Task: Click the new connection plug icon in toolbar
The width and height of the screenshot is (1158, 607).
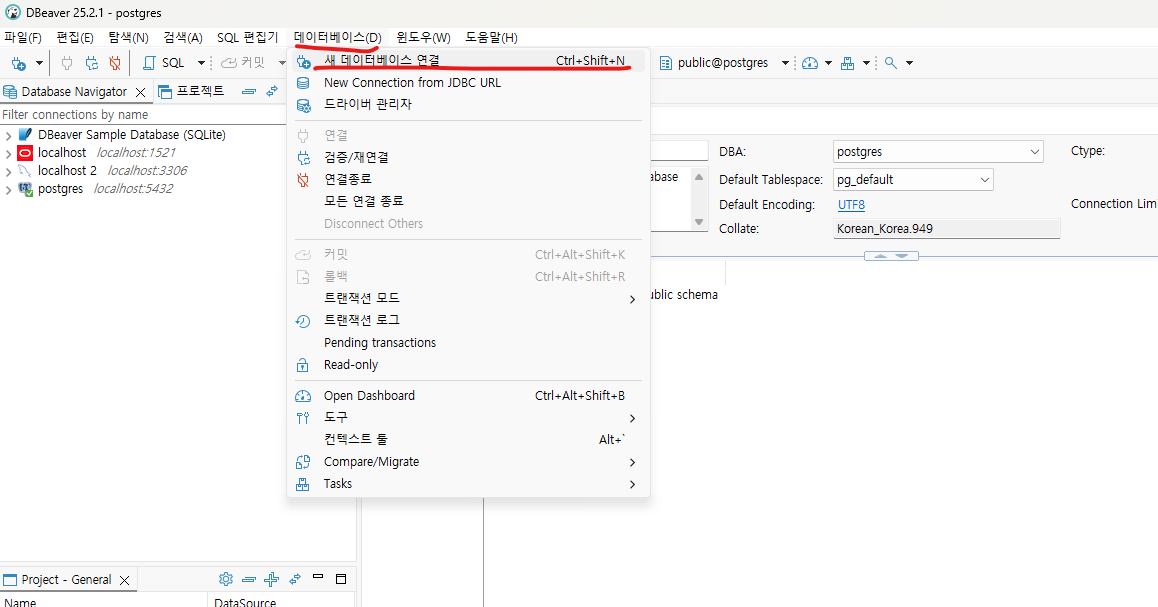Action: 18,64
